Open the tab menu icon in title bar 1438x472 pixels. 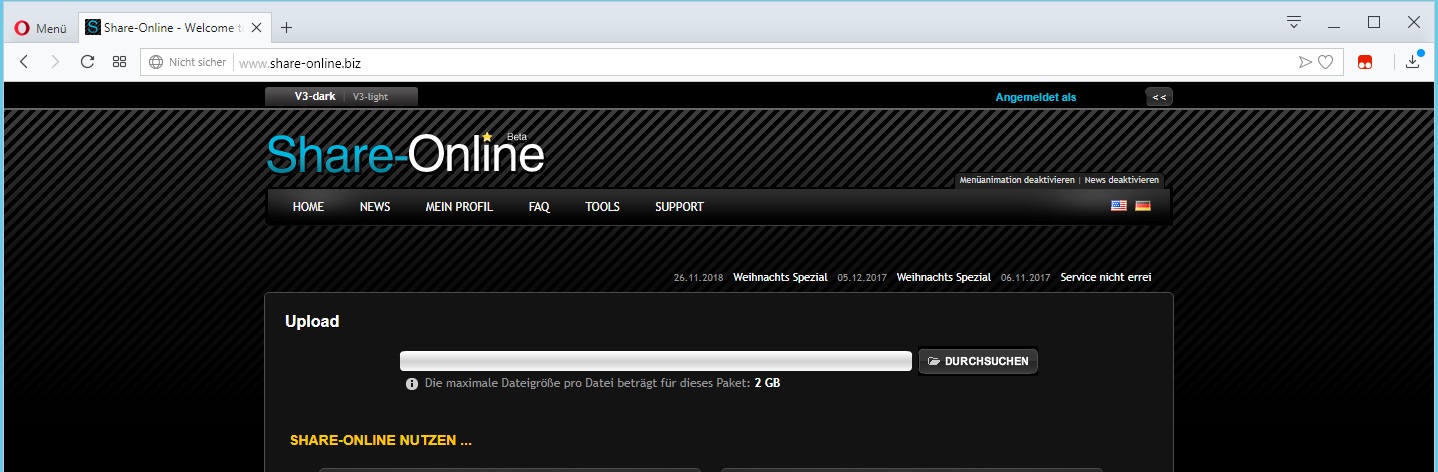[1293, 22]
